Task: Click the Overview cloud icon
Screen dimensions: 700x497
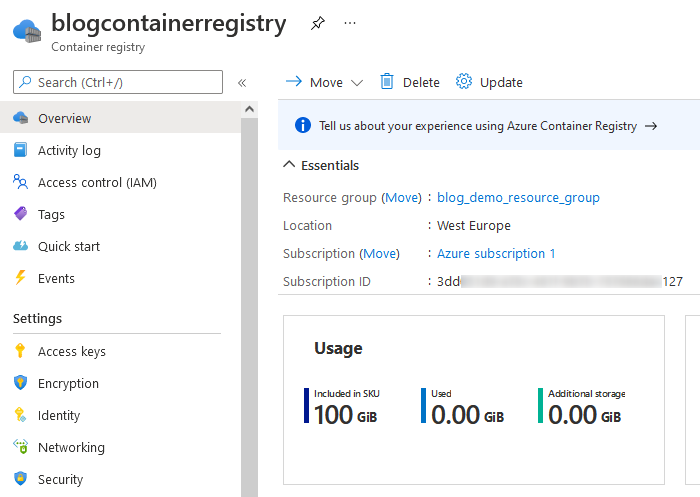Action: [21, 118]
